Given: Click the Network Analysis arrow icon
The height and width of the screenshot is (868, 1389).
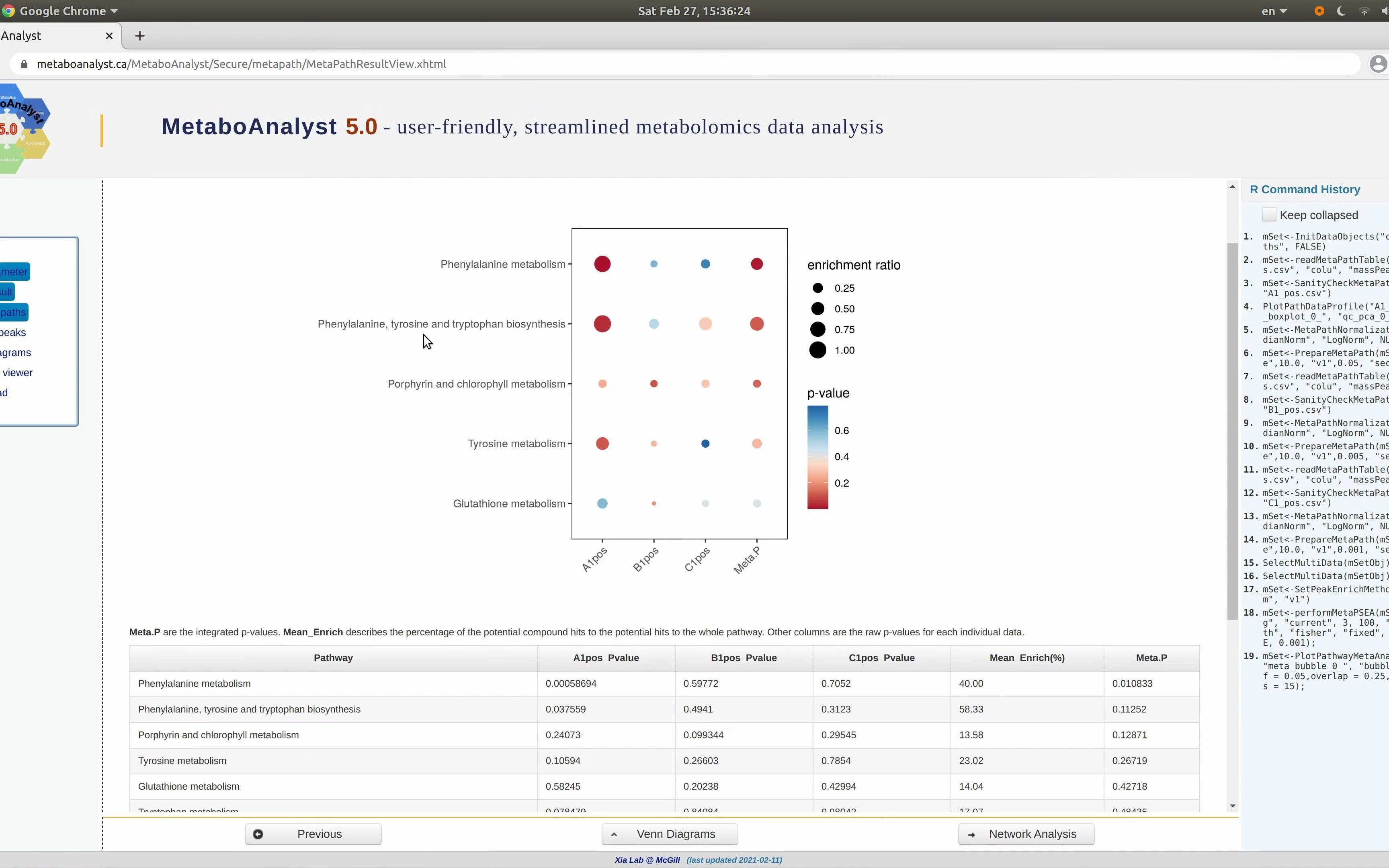Looking at the screenshot, I should click(971, 834).
